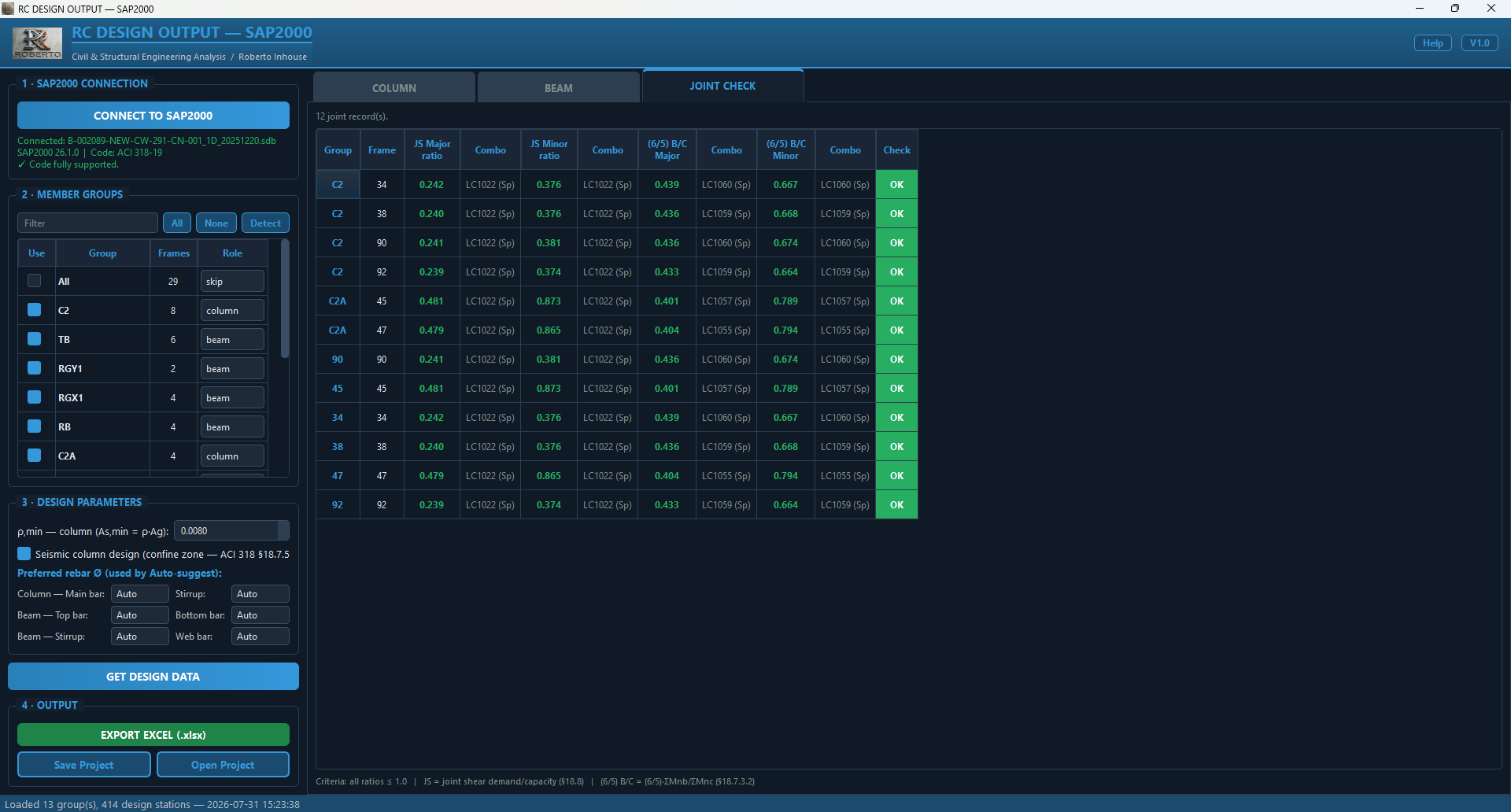Click the group cell labeled 90
Screen dimensions: 1511x812
tap(338, 360)
